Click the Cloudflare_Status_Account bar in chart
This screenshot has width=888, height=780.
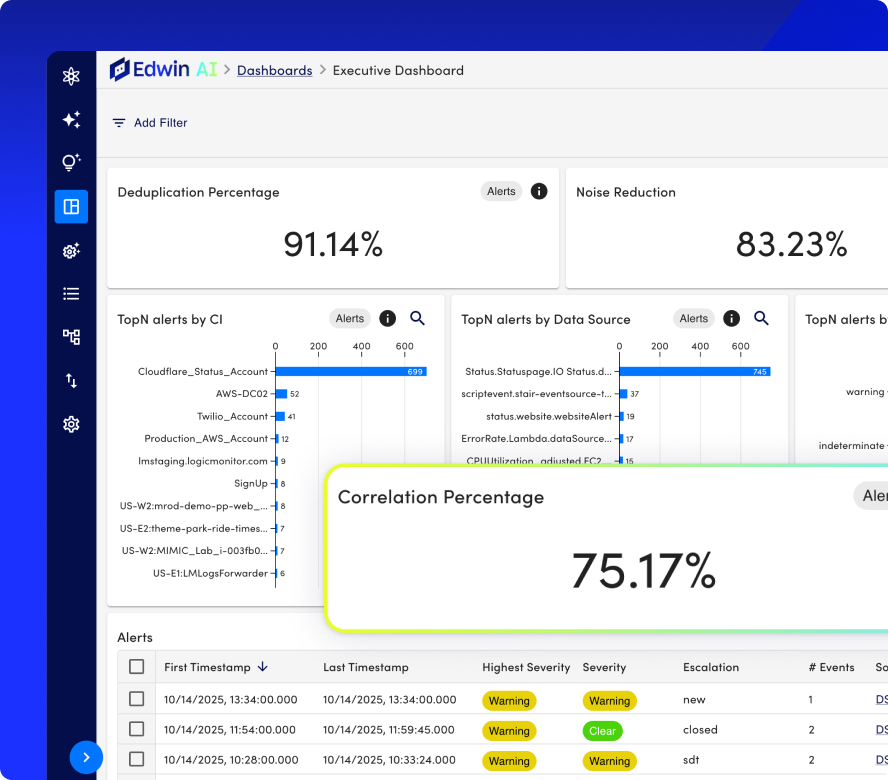click(351, 372)
